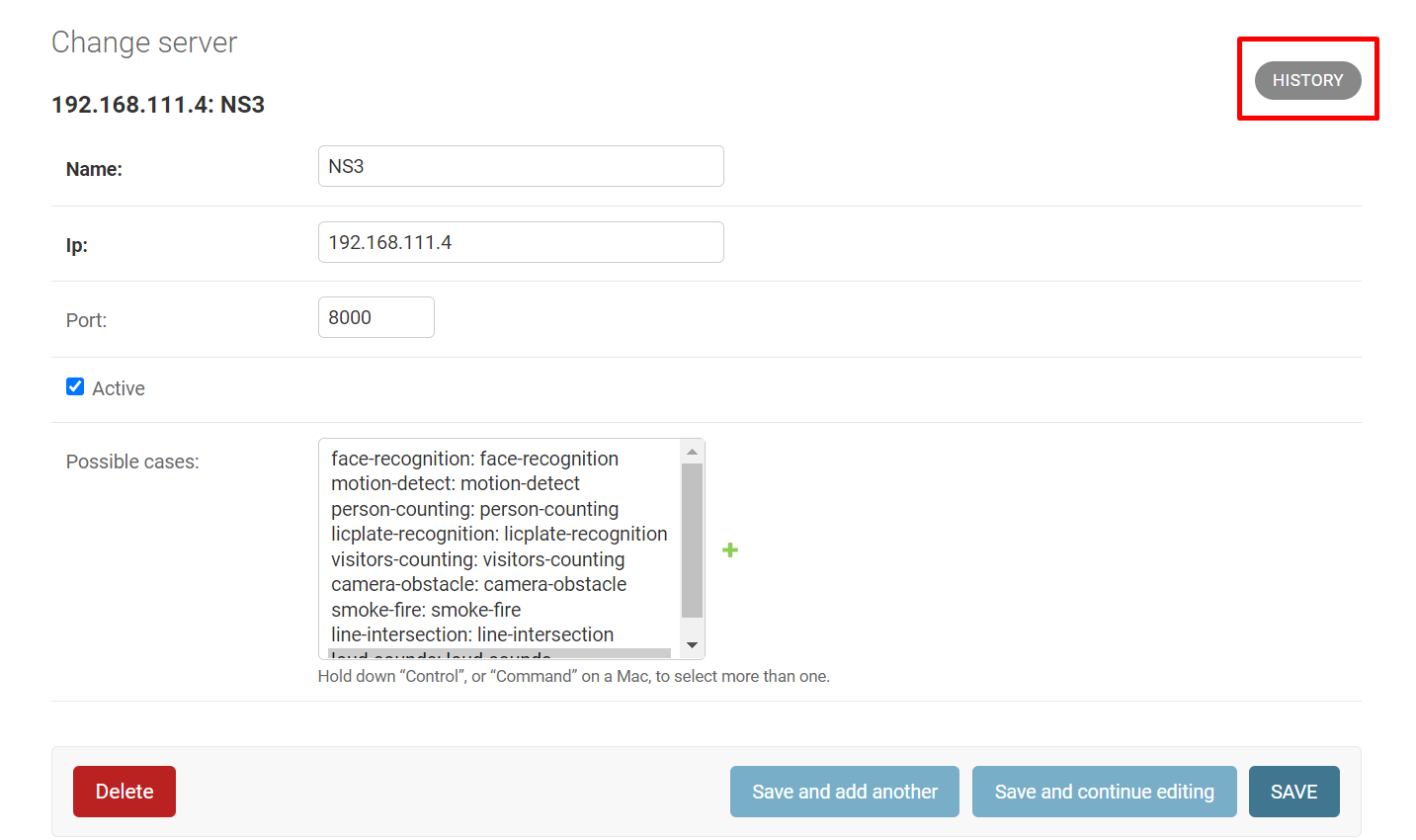Screen dimensions: 1416x840
Task: Choose the smoke-fire case option
Action: point(426,610)
